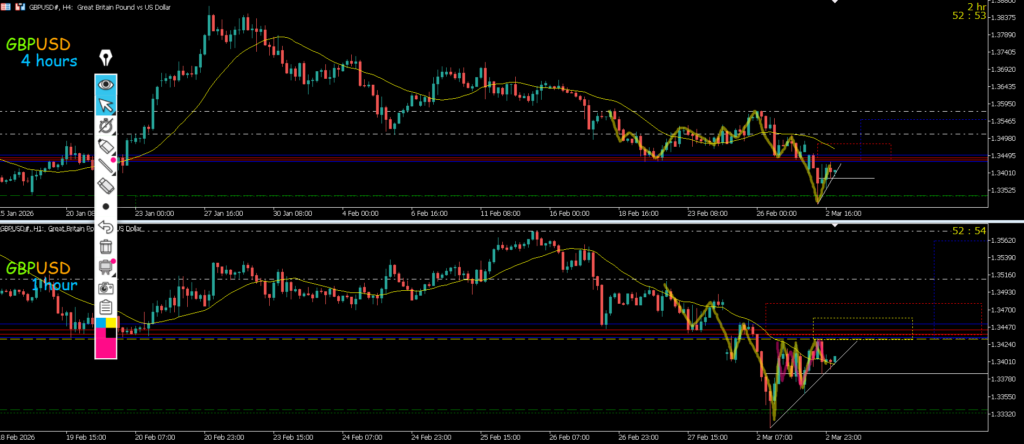The height and width of the screenshot is (444, 1024).
Task: Undo the last drawing with the curved arrow icon
Action: (x=105, y=226)
